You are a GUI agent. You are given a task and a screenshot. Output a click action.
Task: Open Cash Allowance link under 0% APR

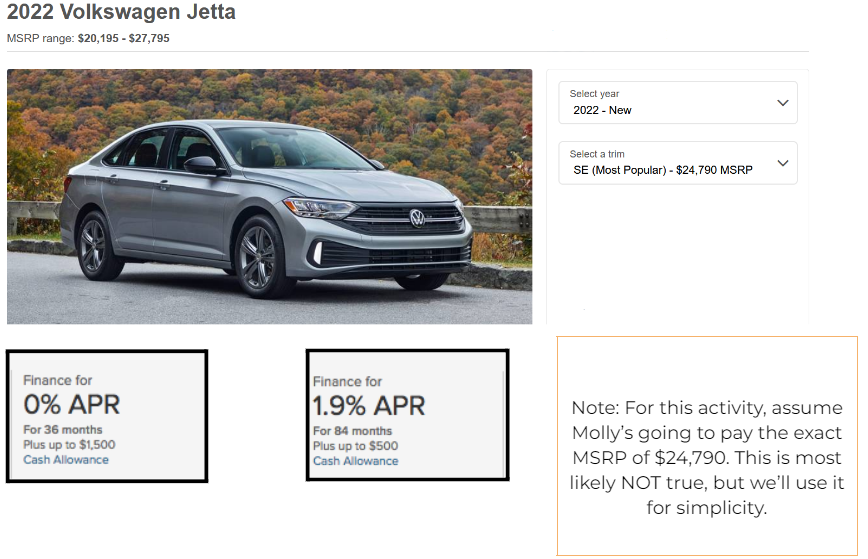tap(66, 460)
